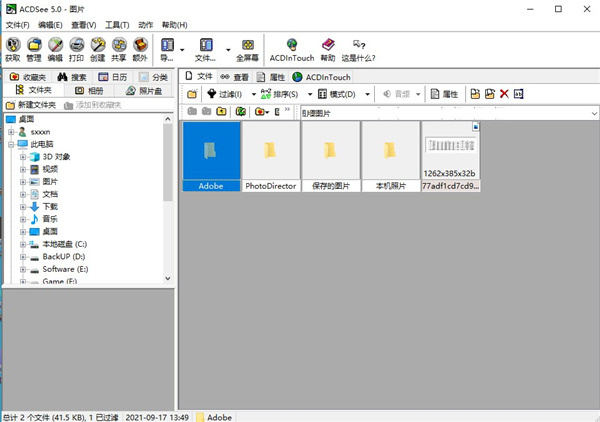Select 下载 in the folder tree
600x422 pixels.
click(50, 206)
